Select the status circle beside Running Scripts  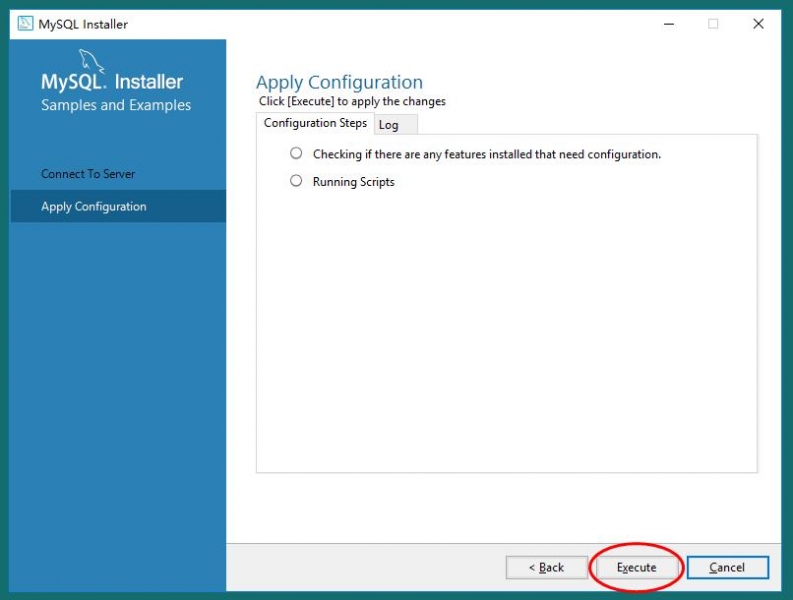tap(296, 181)
